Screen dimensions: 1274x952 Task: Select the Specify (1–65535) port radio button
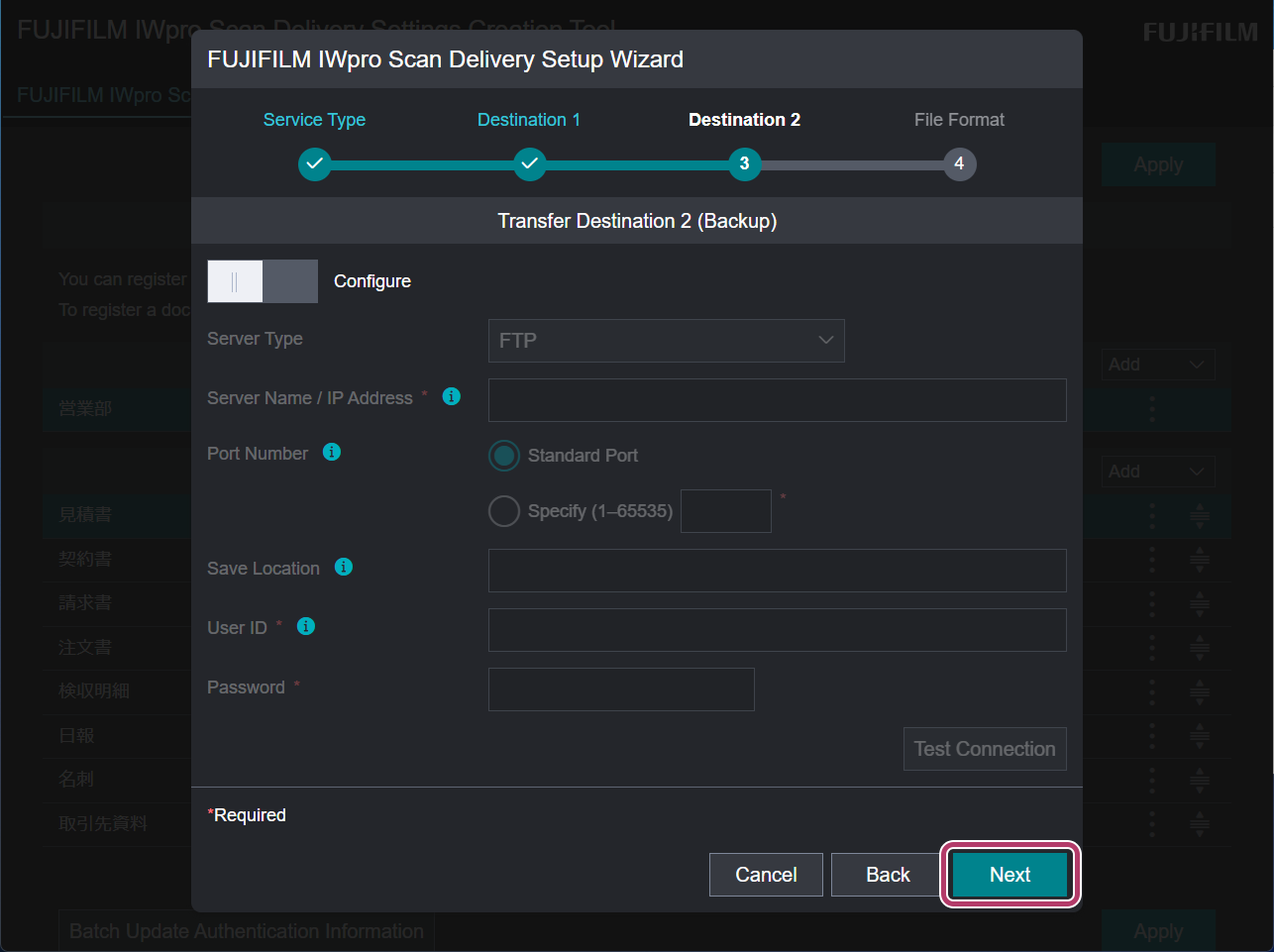[504, 511]
